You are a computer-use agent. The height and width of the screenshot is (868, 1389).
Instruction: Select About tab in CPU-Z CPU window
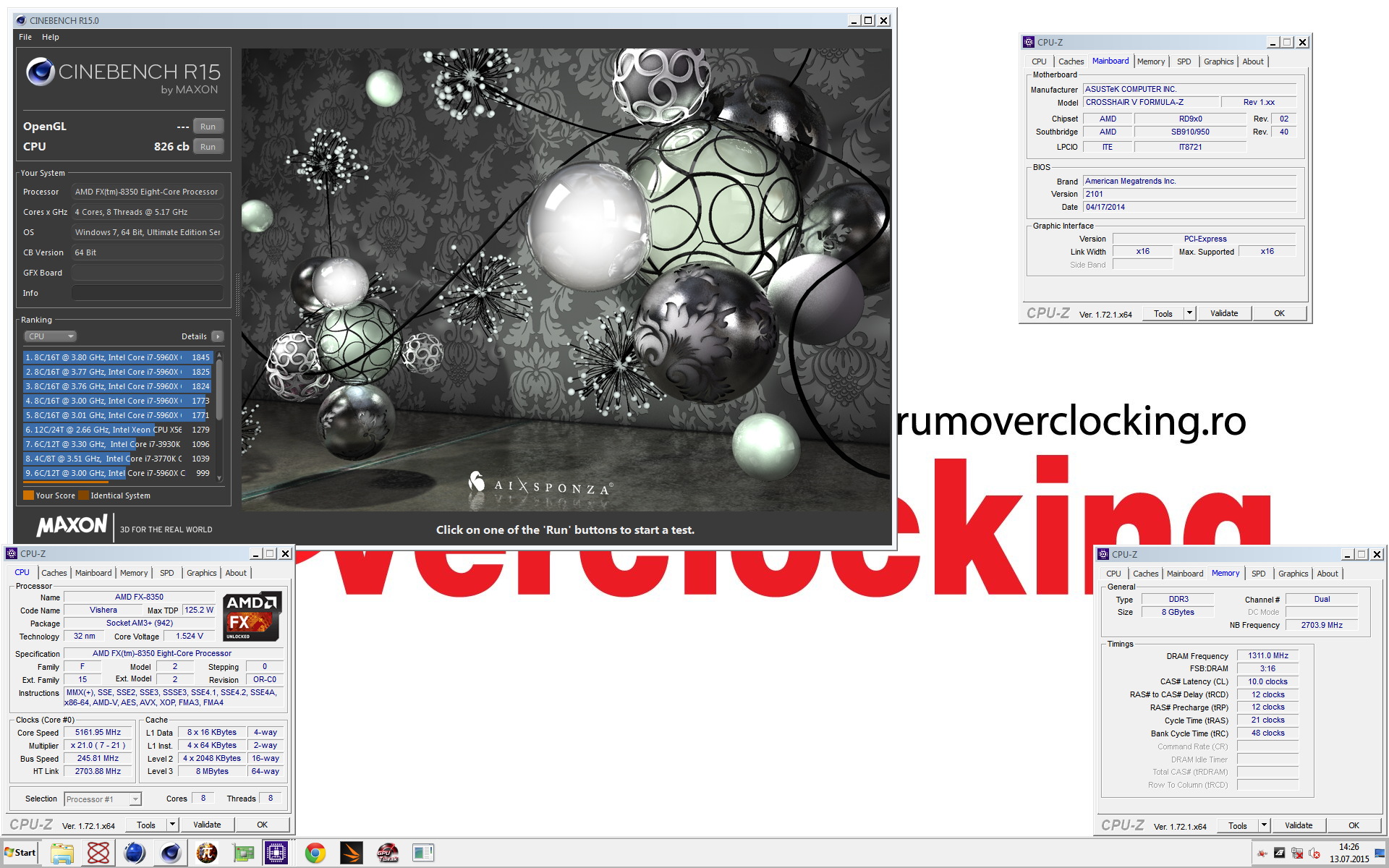tap(236, 573)
